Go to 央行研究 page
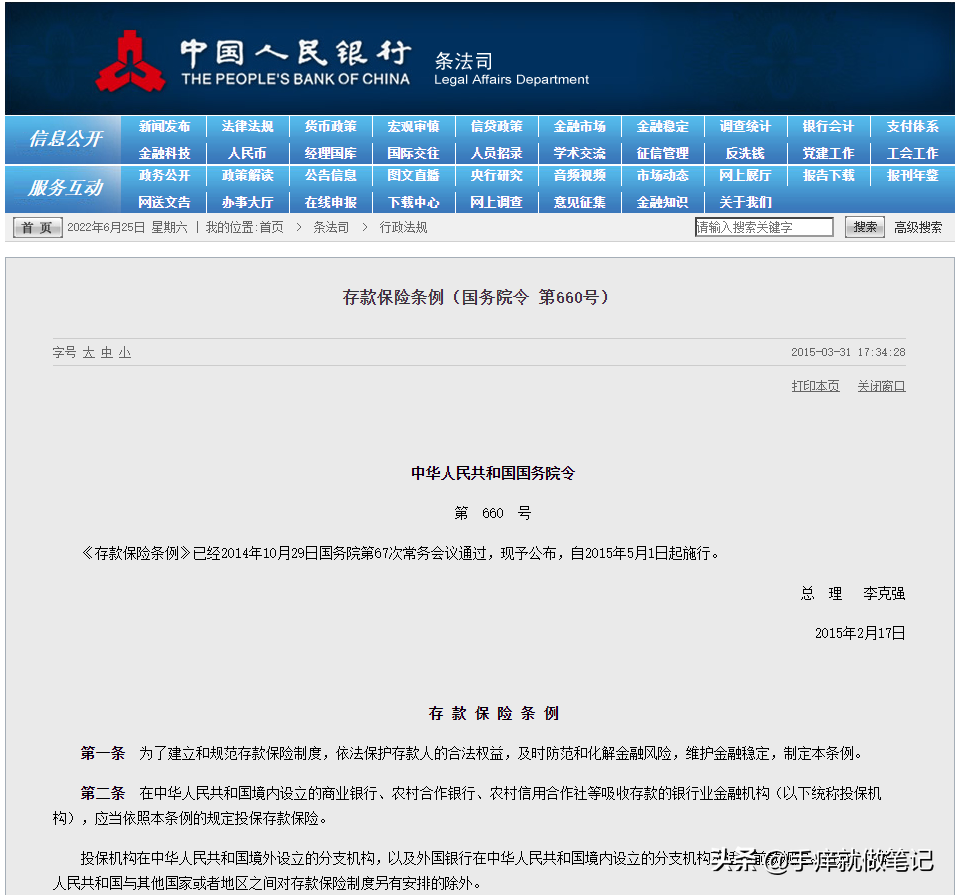Image resolution: width=956 pixels, height=895 pixels. pos(496,175)
